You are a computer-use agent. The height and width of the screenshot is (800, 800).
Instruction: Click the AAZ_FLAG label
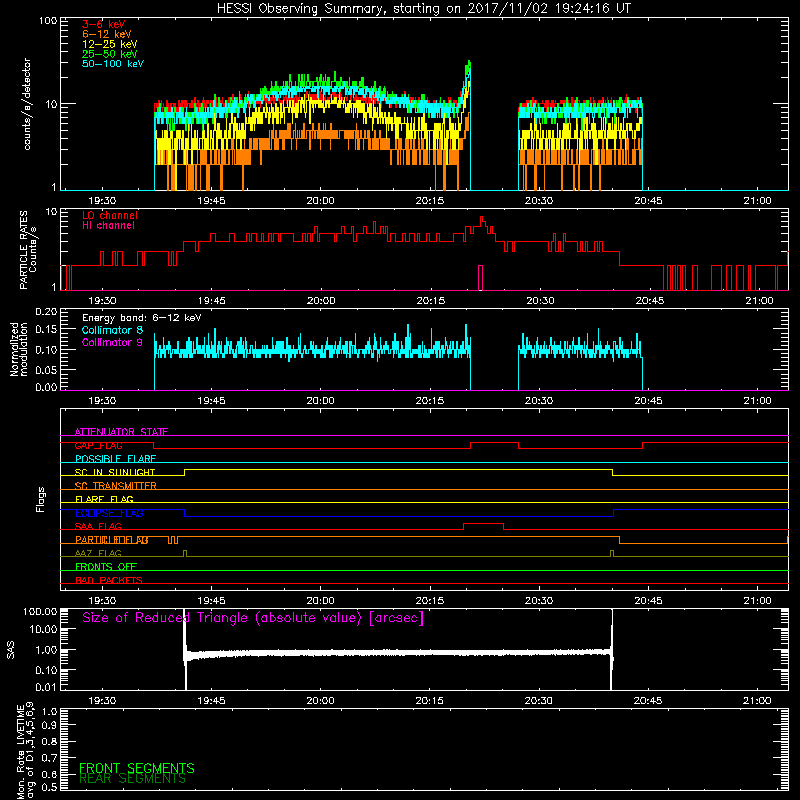(98, 554)
